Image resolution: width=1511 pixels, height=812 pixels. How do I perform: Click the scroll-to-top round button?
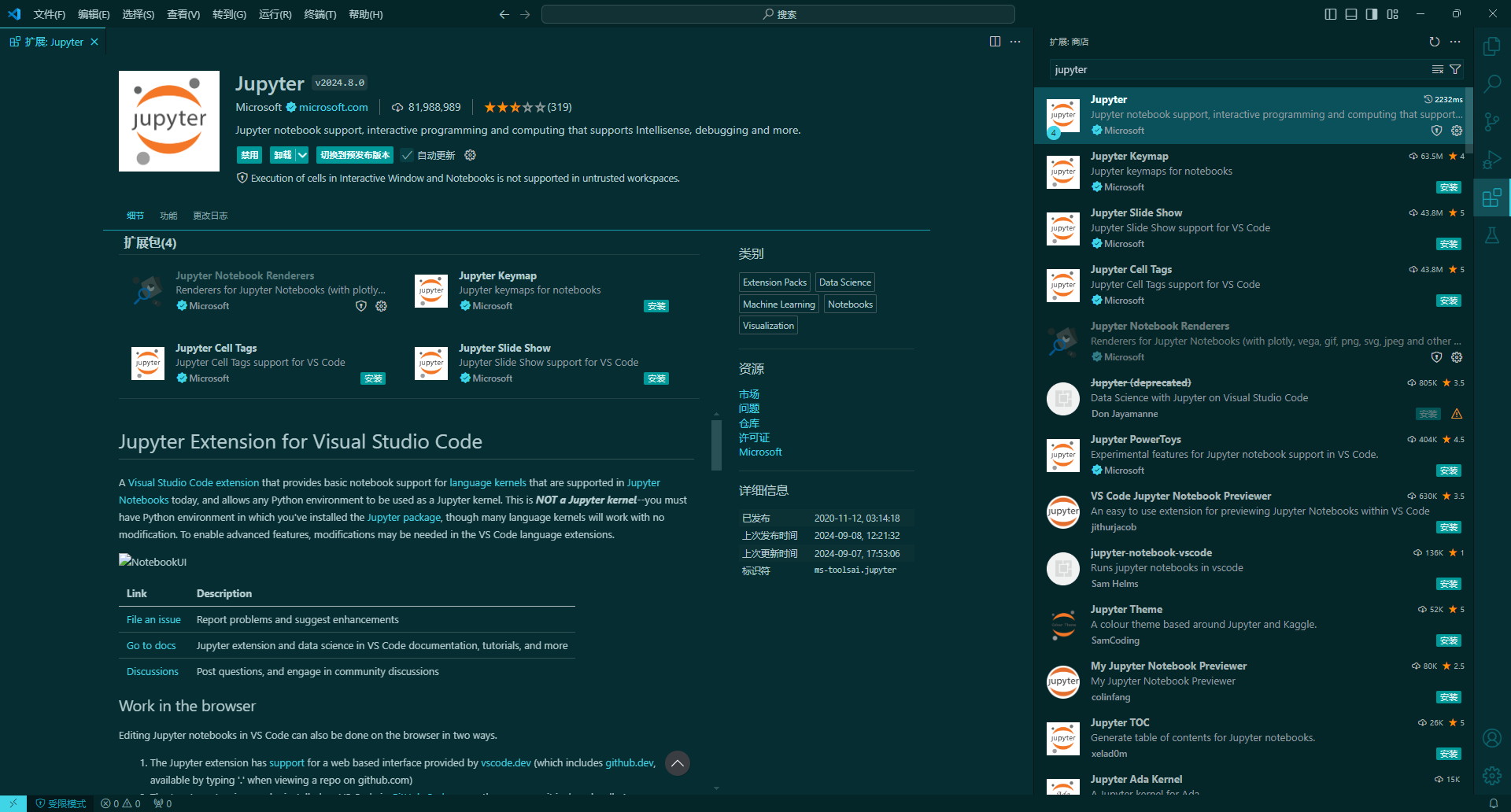coord(678,763)
